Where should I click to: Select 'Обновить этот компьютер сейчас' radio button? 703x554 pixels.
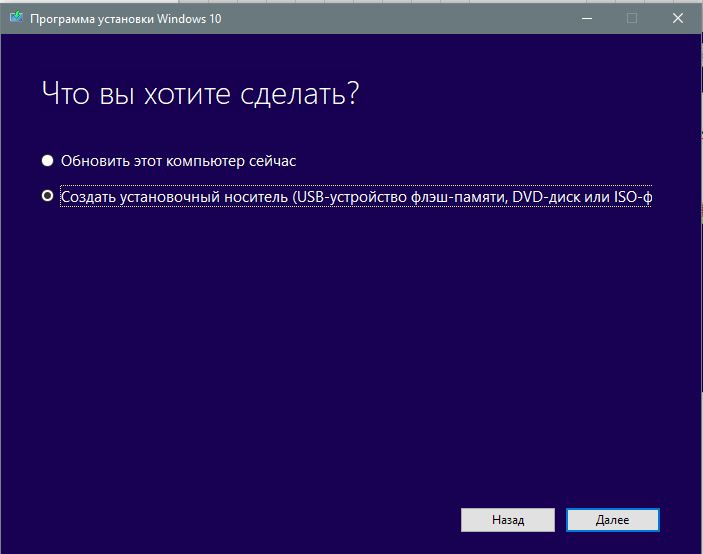tap(48, 160)
